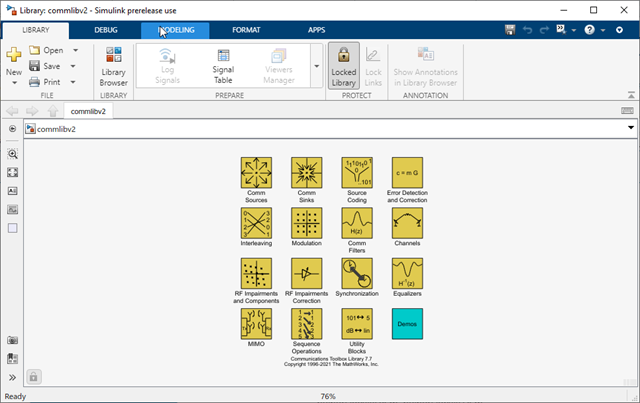
Task: Open the Sequence Operations block
Action: (307, 324)
